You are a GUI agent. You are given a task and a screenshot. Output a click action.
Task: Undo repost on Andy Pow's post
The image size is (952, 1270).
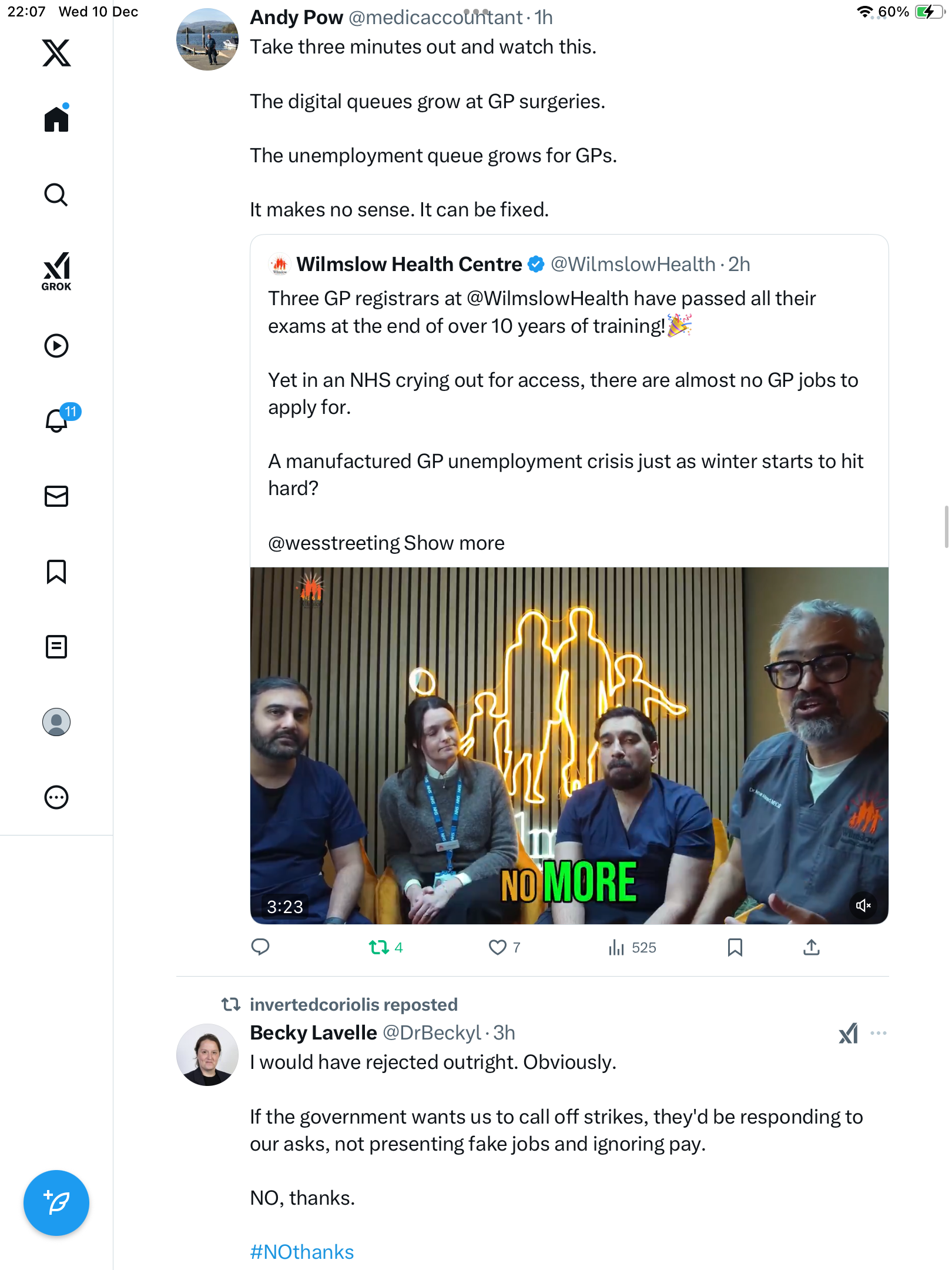(x=379, y=947)
